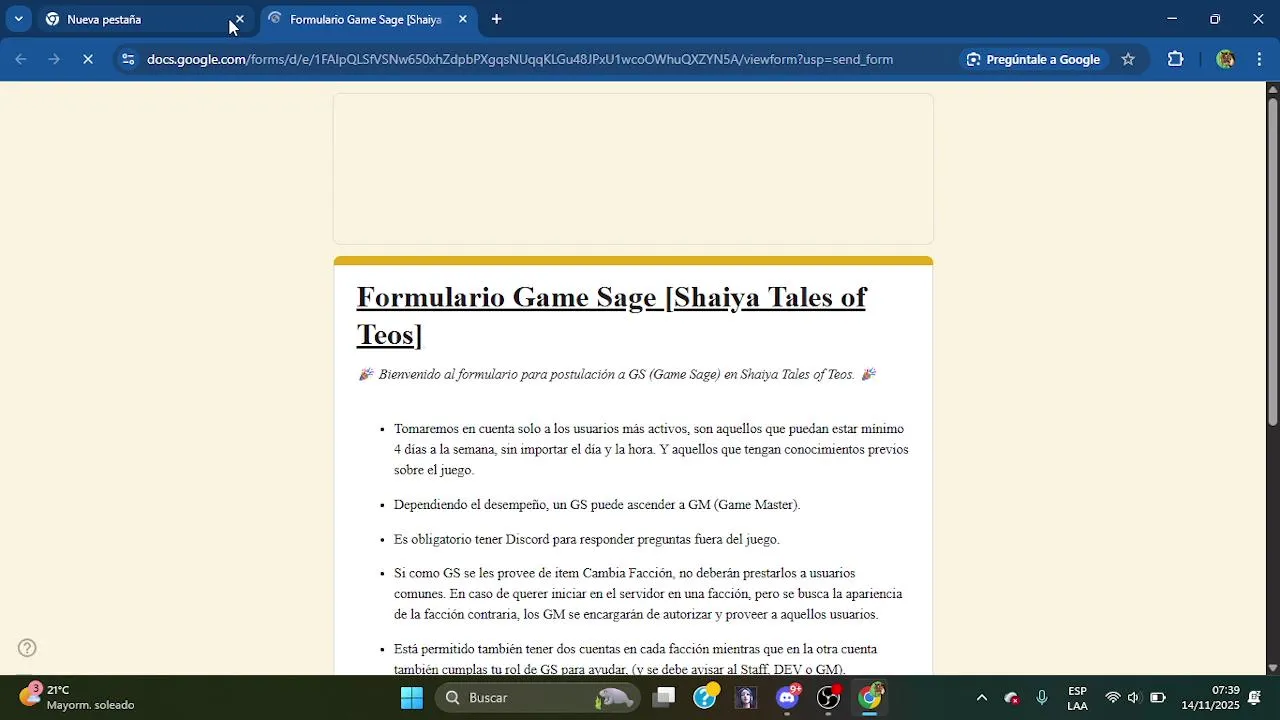The height and width of the screenshot is (720, 1280).
Task: Restore down the Chrome window
Action: pyautogui.click(x=1215, y=18)
